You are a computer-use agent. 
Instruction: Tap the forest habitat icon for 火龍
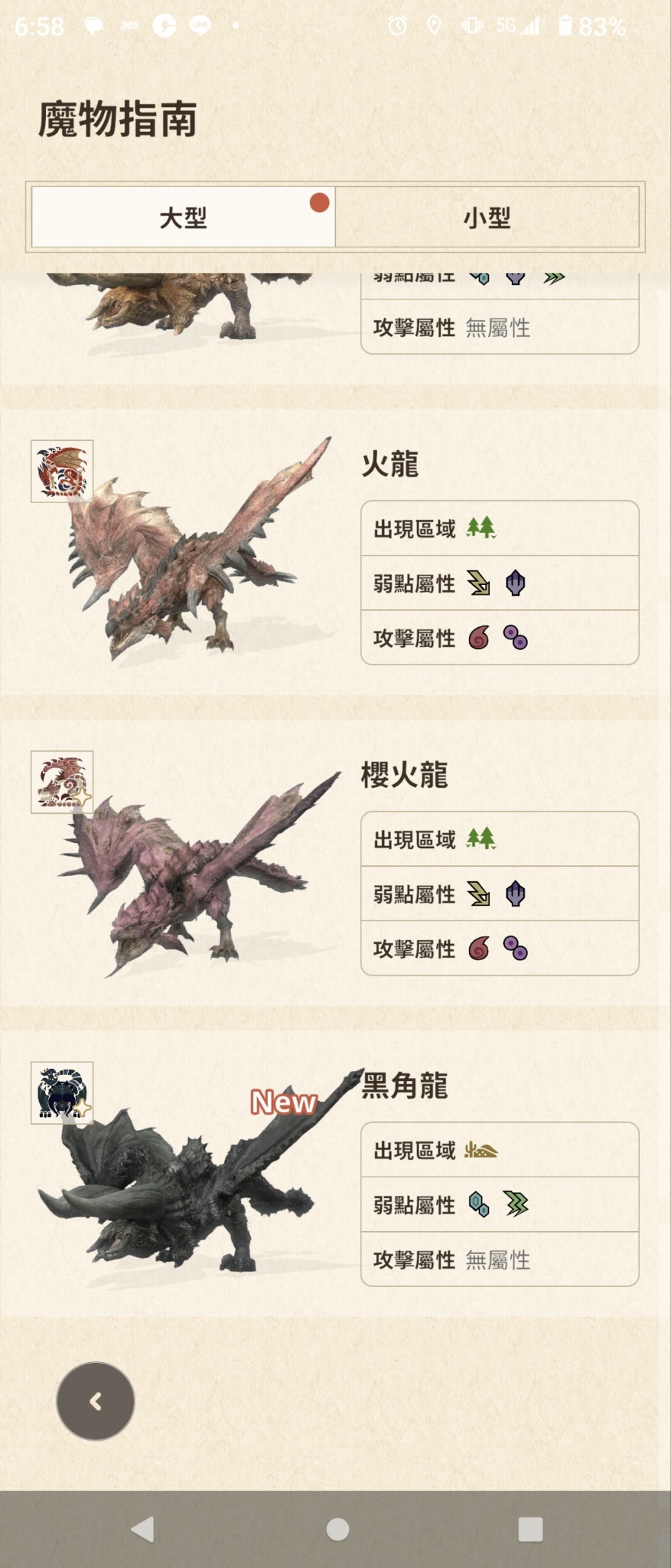pos(481,528)
